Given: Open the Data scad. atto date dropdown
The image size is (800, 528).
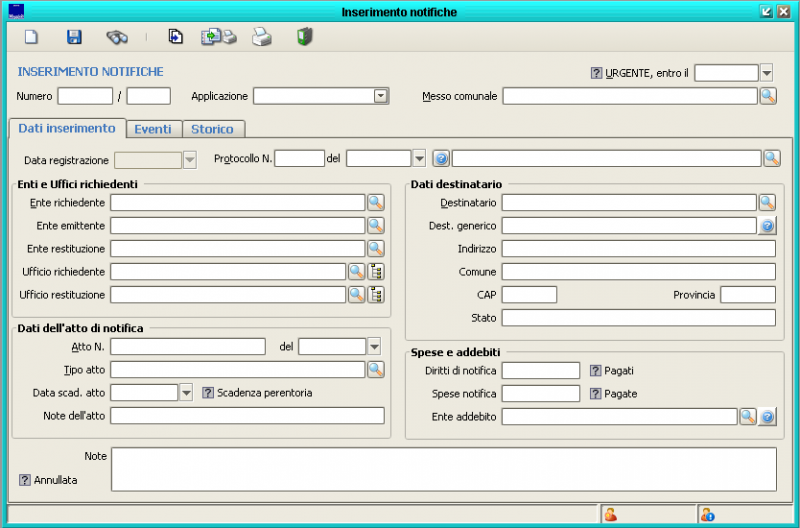Looking at the screenshot, I should point(185,393).
